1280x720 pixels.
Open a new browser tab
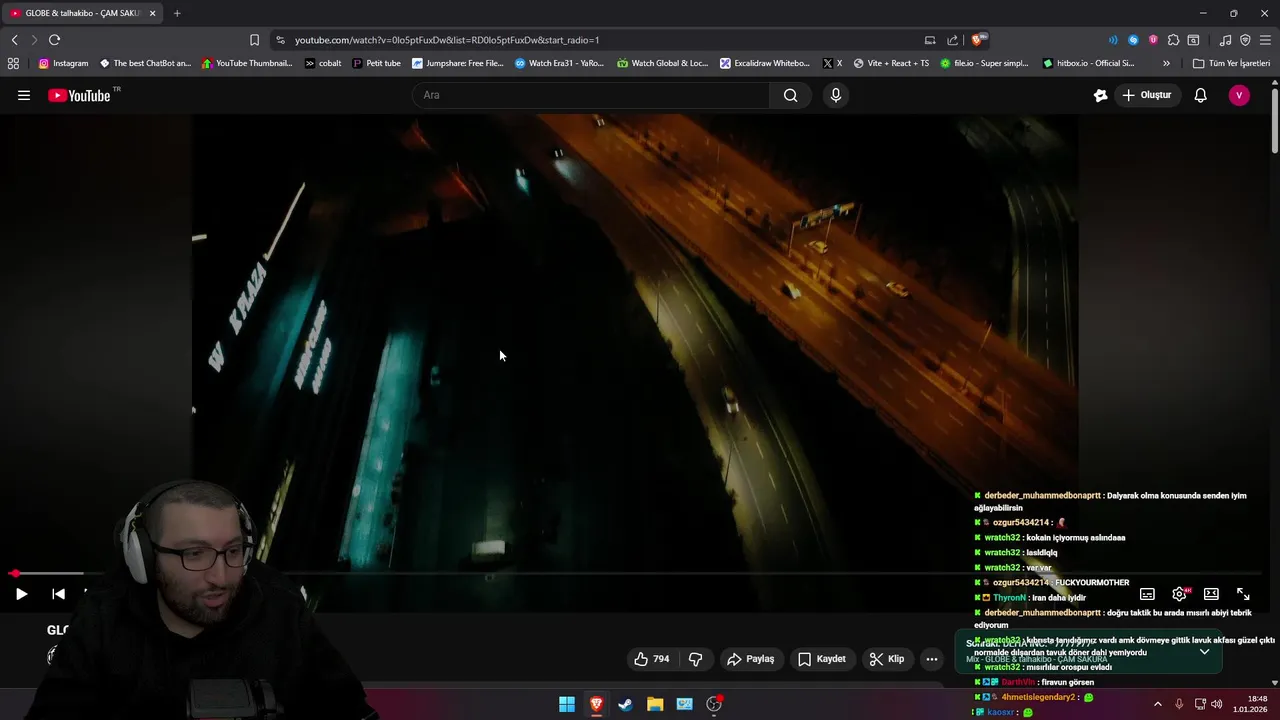(177, 13)
